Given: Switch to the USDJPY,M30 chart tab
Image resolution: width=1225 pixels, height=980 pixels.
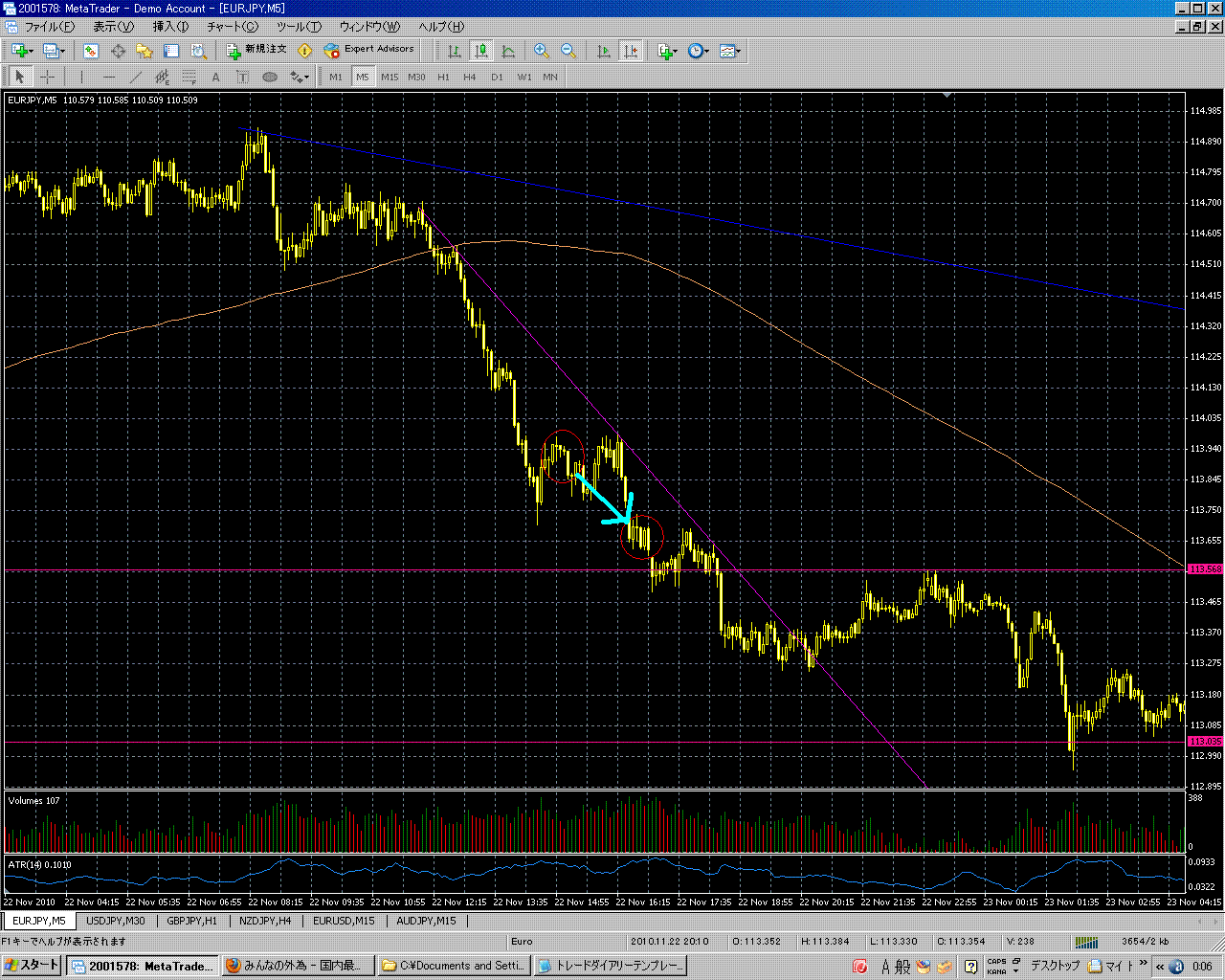Looking at the screenshot, I should point(115,921).
